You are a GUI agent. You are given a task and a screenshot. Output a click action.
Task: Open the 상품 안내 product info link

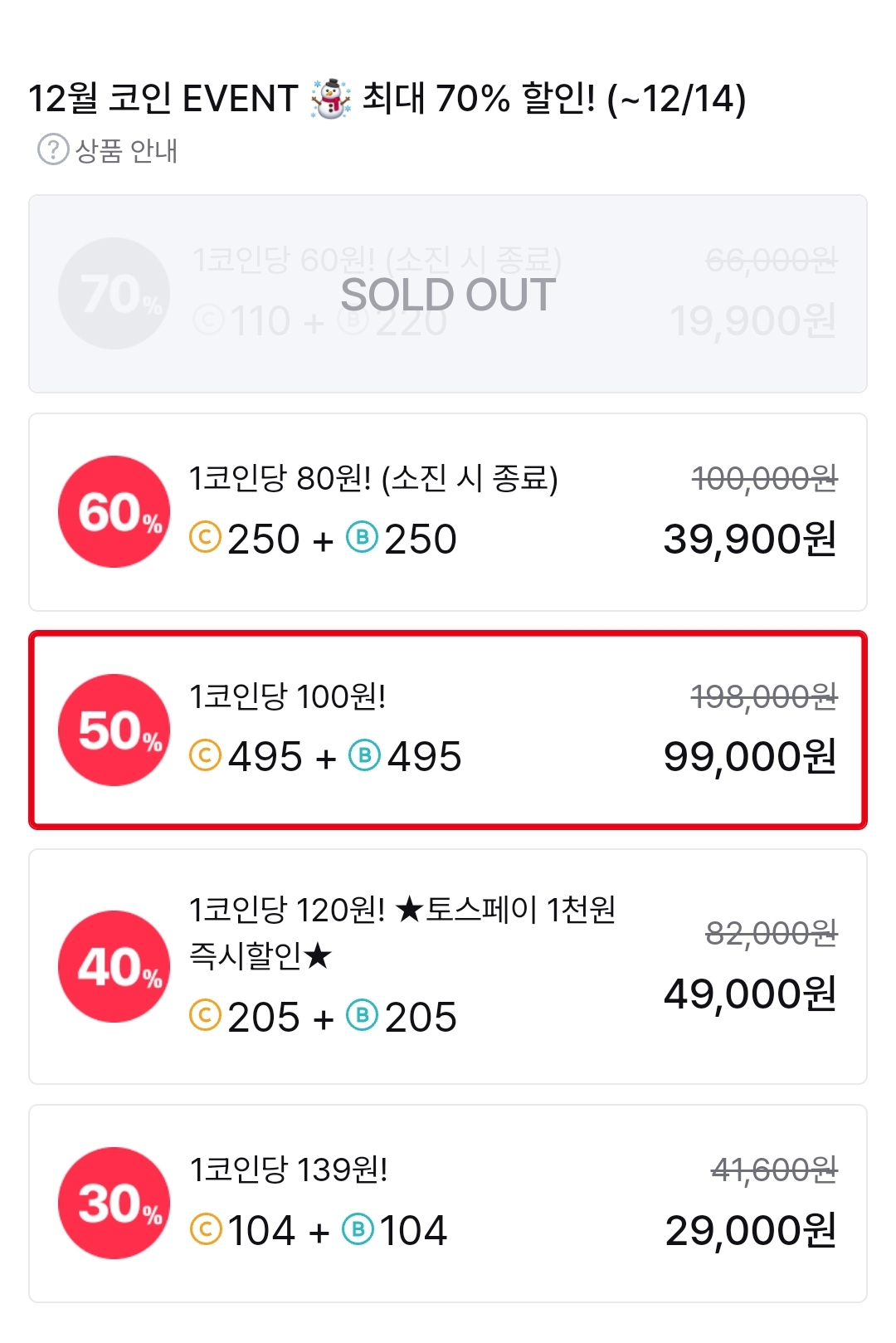126,151
